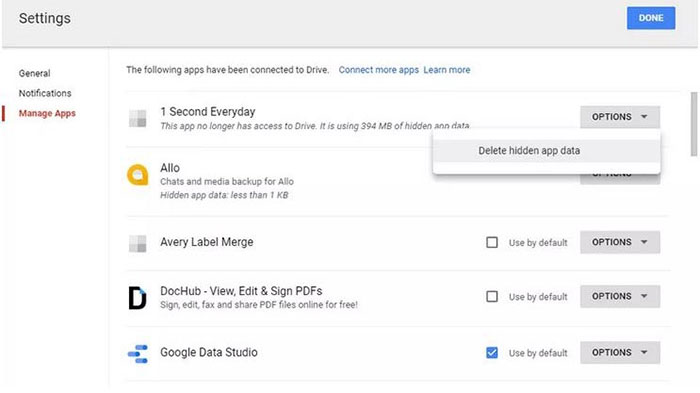Click the 1 Second Everyday app name

208,112
